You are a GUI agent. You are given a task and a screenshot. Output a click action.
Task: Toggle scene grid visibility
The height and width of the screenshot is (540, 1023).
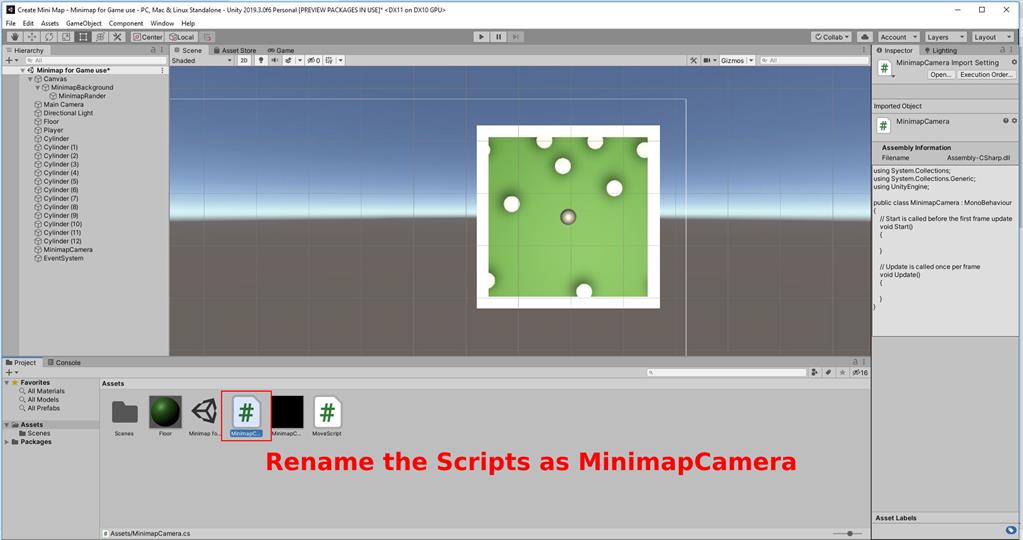(x=329, y=60)
